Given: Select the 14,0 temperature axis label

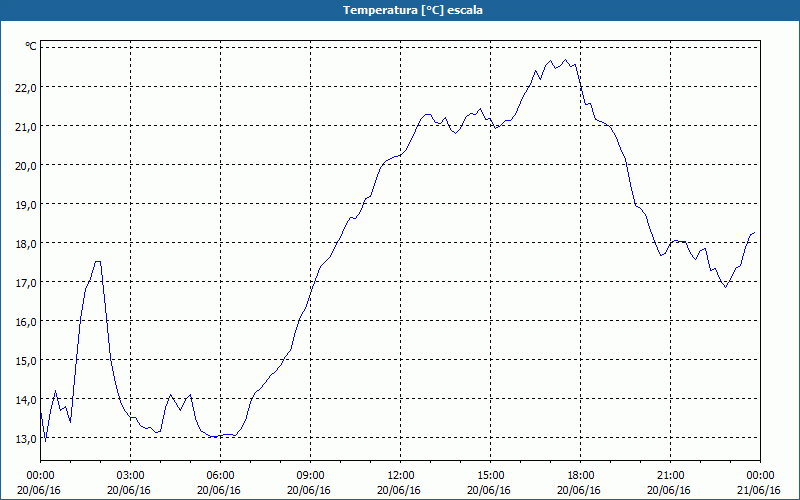Looking at the screenshot, I should click(x=26, y=399).
